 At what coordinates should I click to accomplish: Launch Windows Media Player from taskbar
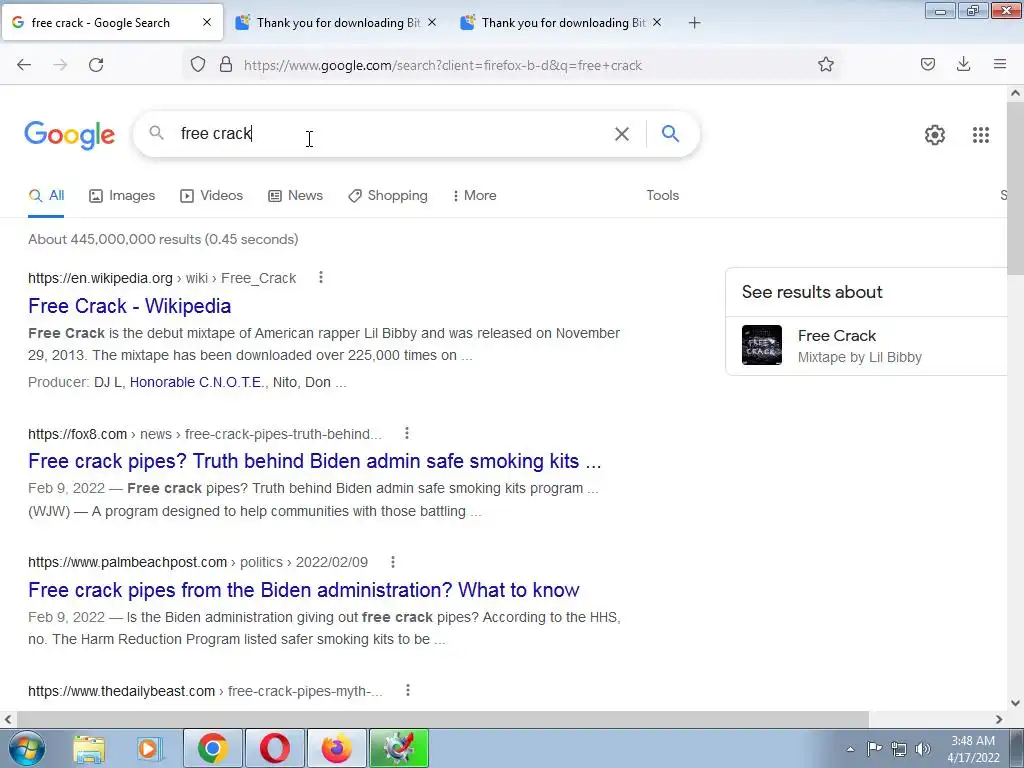click(149, 749)
